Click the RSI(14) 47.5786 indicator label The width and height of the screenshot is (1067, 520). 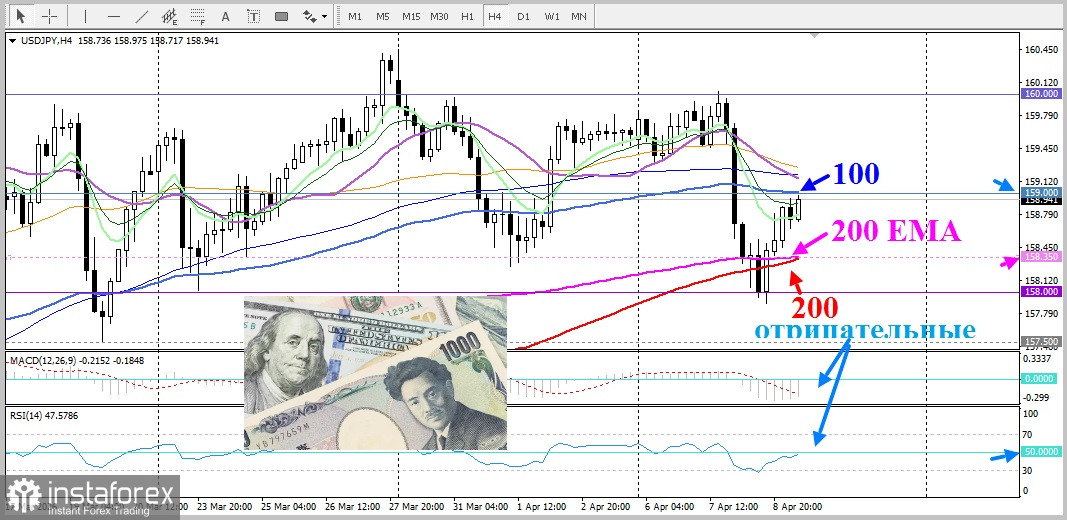[x=44, y=414]
